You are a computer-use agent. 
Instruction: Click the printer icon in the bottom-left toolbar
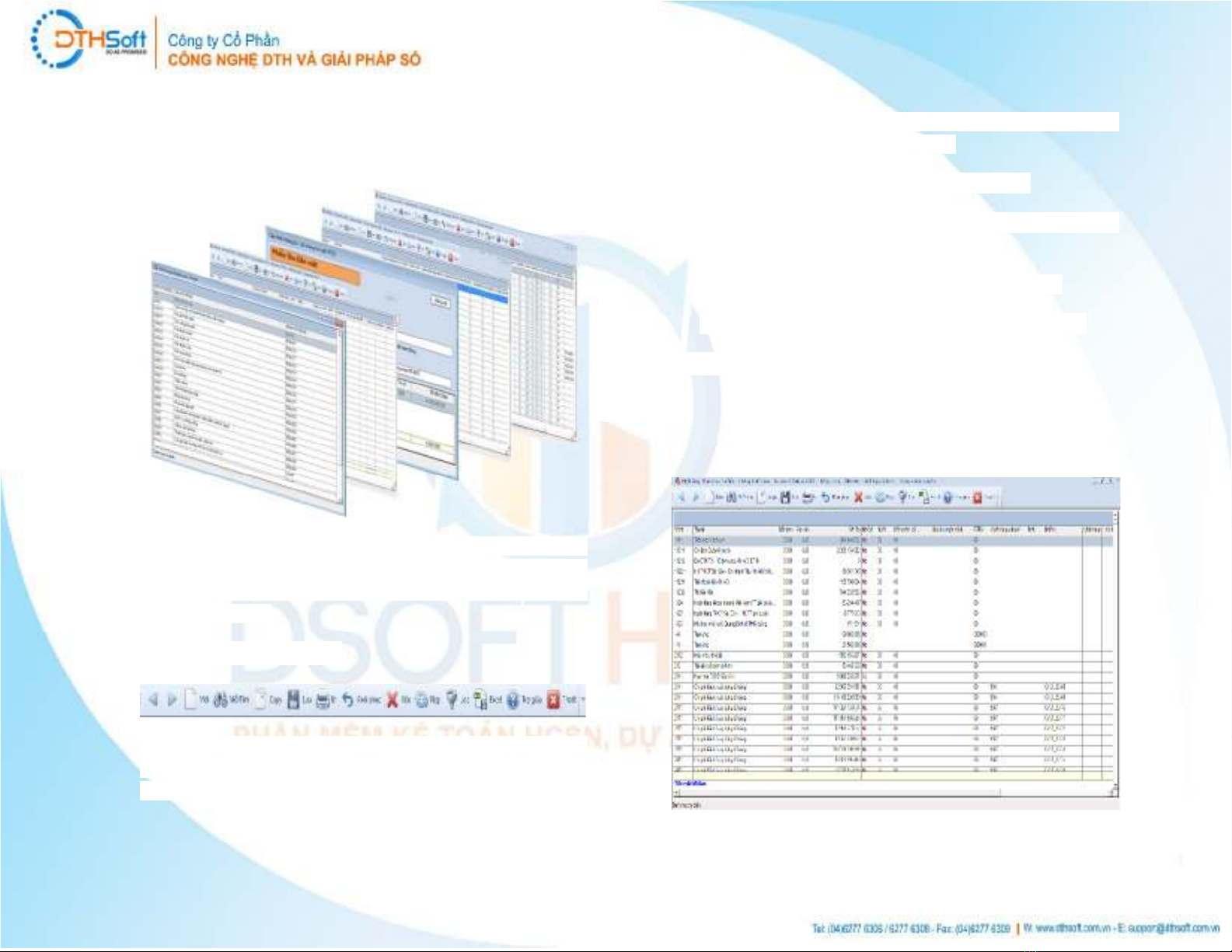[x=323, y=700]
